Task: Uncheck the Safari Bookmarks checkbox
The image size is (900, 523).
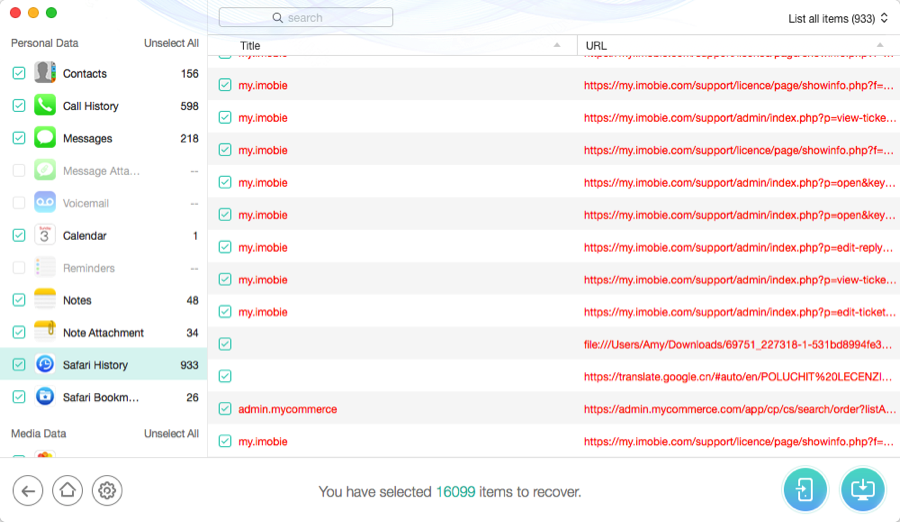Action: [19, 397]
